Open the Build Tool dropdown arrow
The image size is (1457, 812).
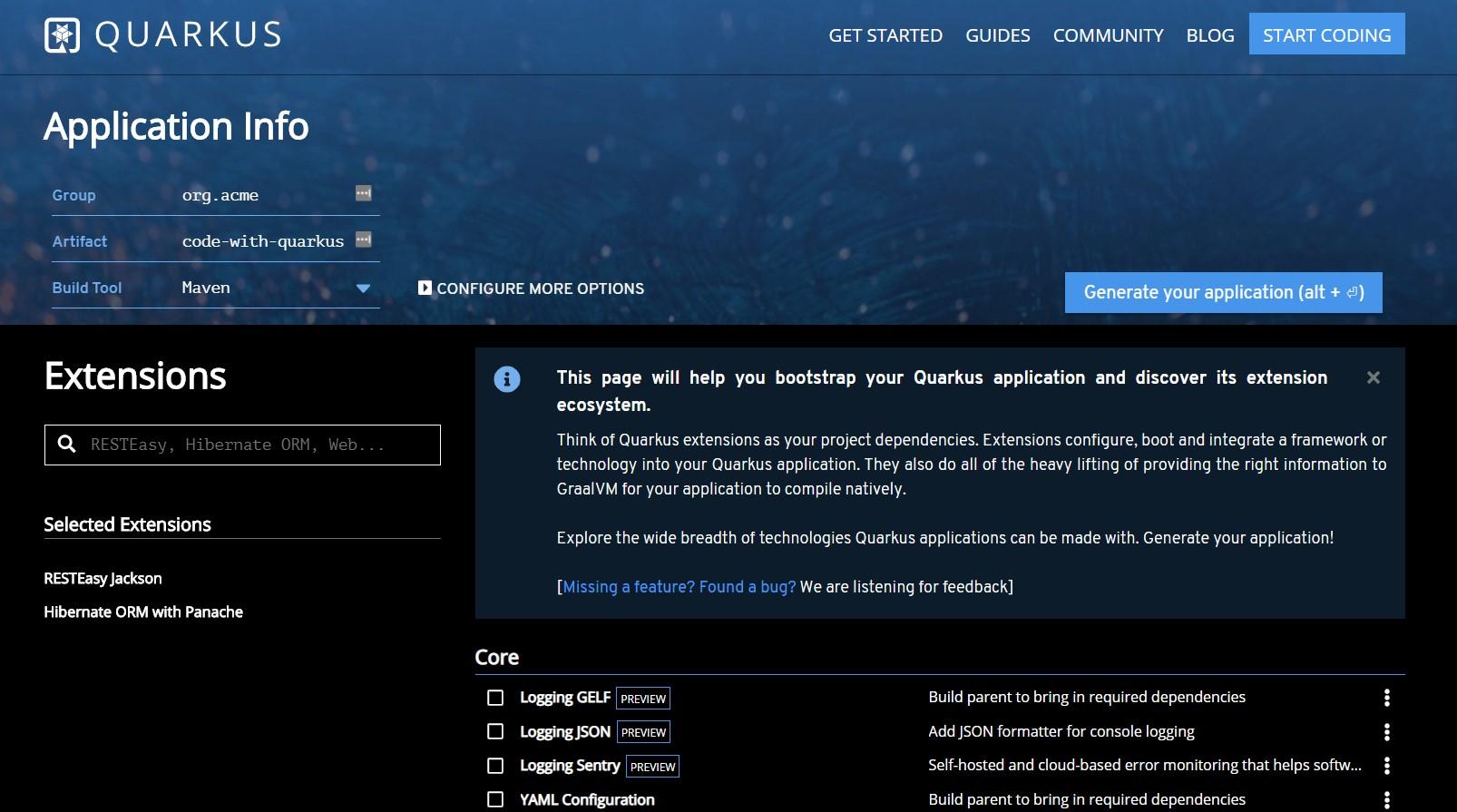363,289
